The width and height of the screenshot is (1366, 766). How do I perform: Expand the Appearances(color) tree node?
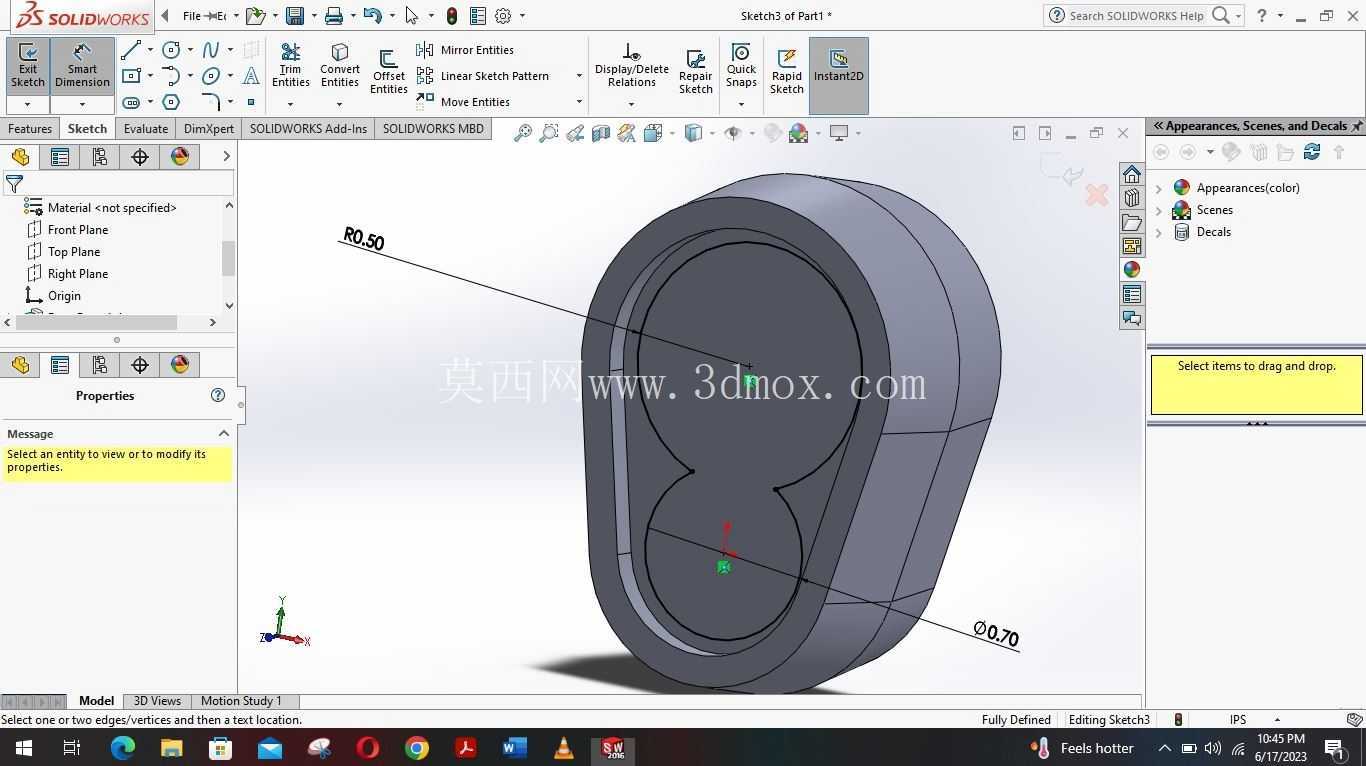[x=1159, y=188]
